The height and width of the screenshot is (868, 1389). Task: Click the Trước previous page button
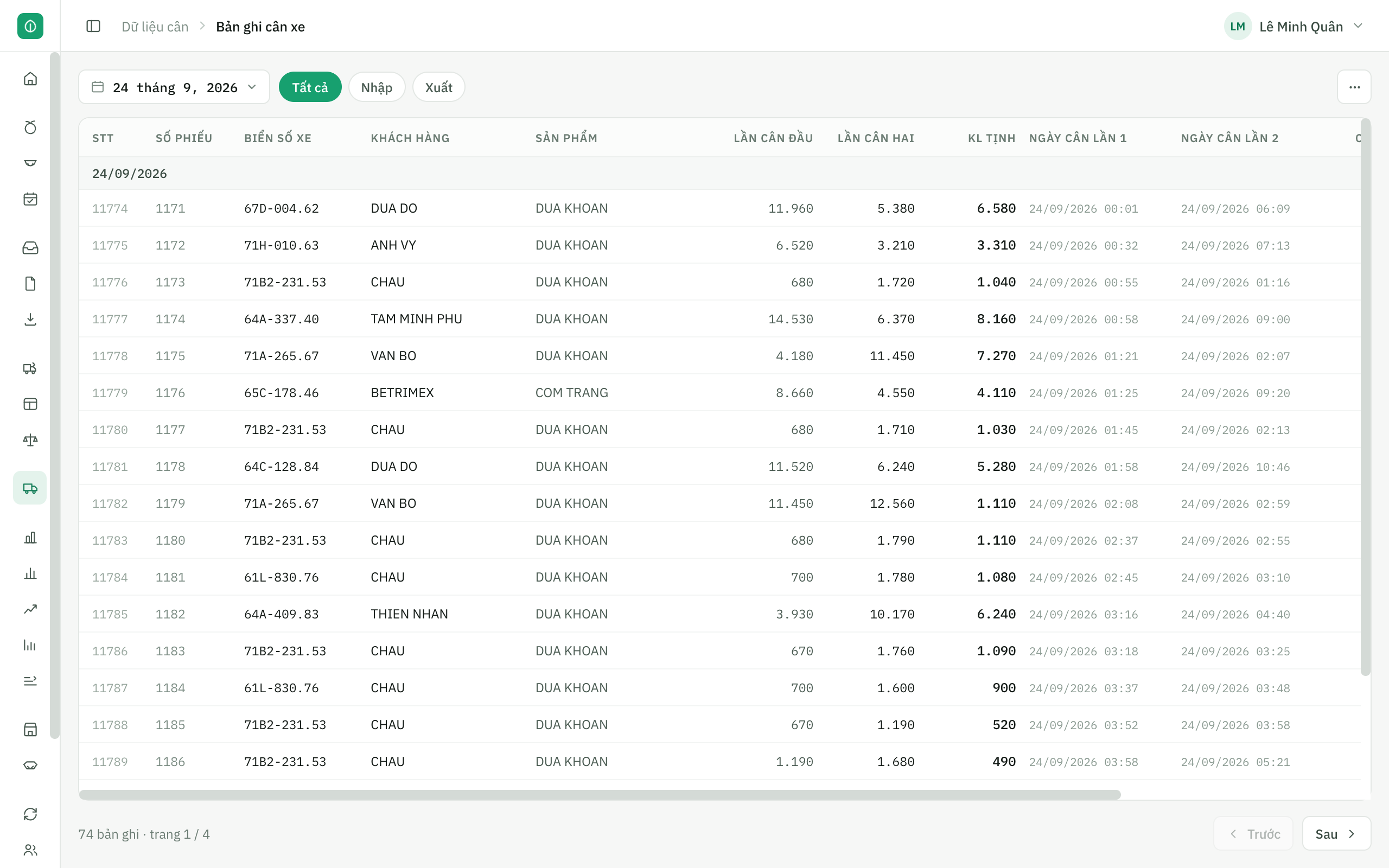coord(1253,834)
